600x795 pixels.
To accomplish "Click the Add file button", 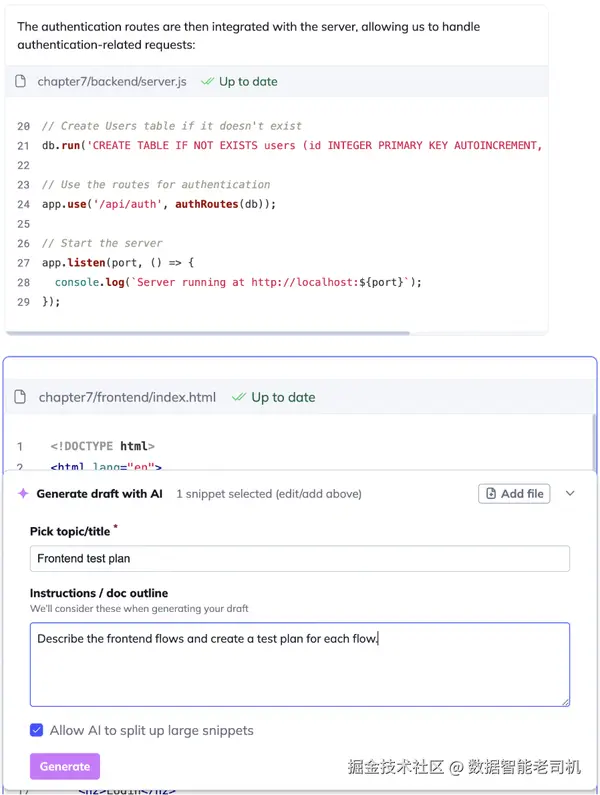I will click(x=514, y=493).
